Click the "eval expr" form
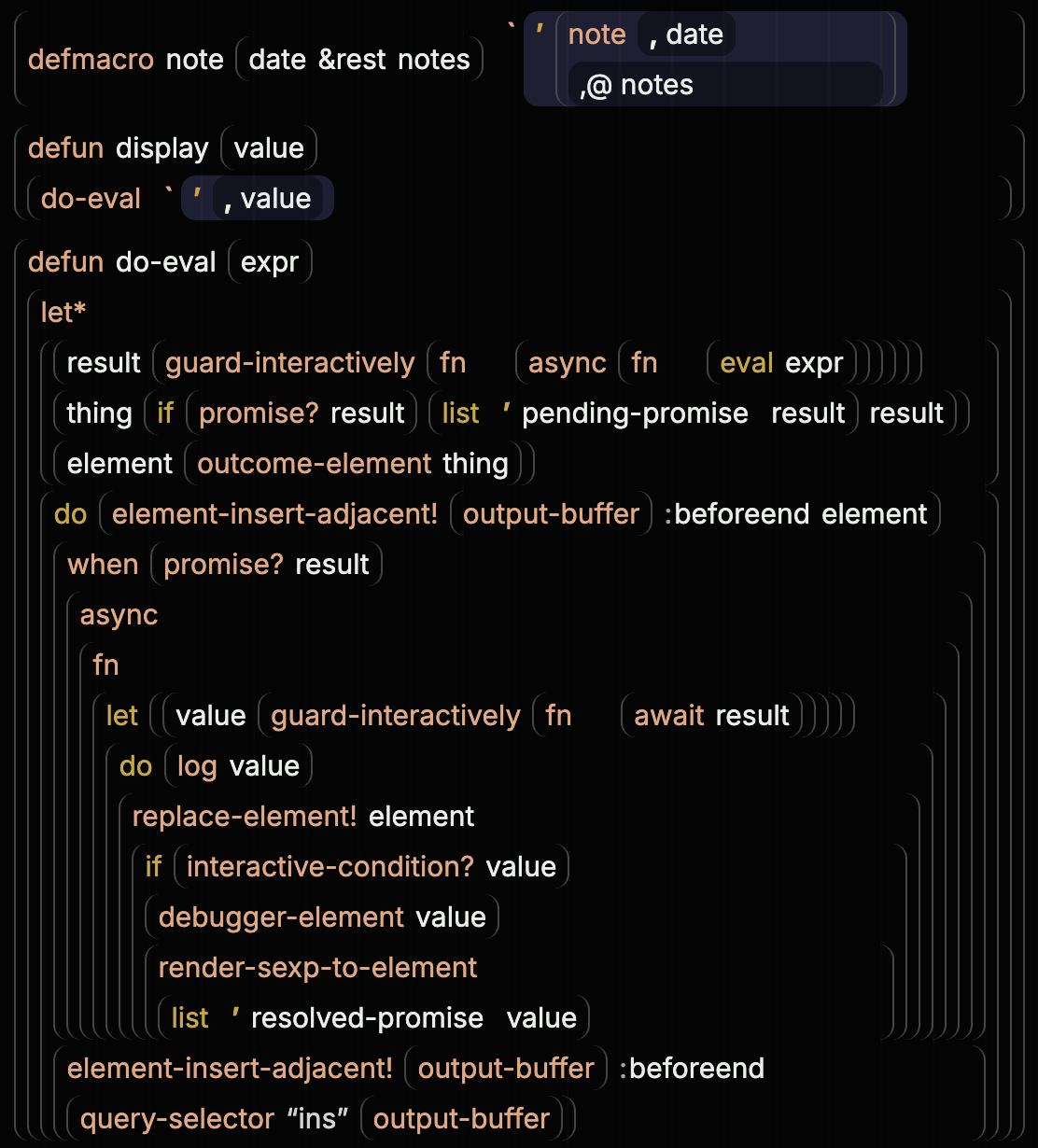This screenshot has height=1148, width=1038. click(x=782, y=363)
